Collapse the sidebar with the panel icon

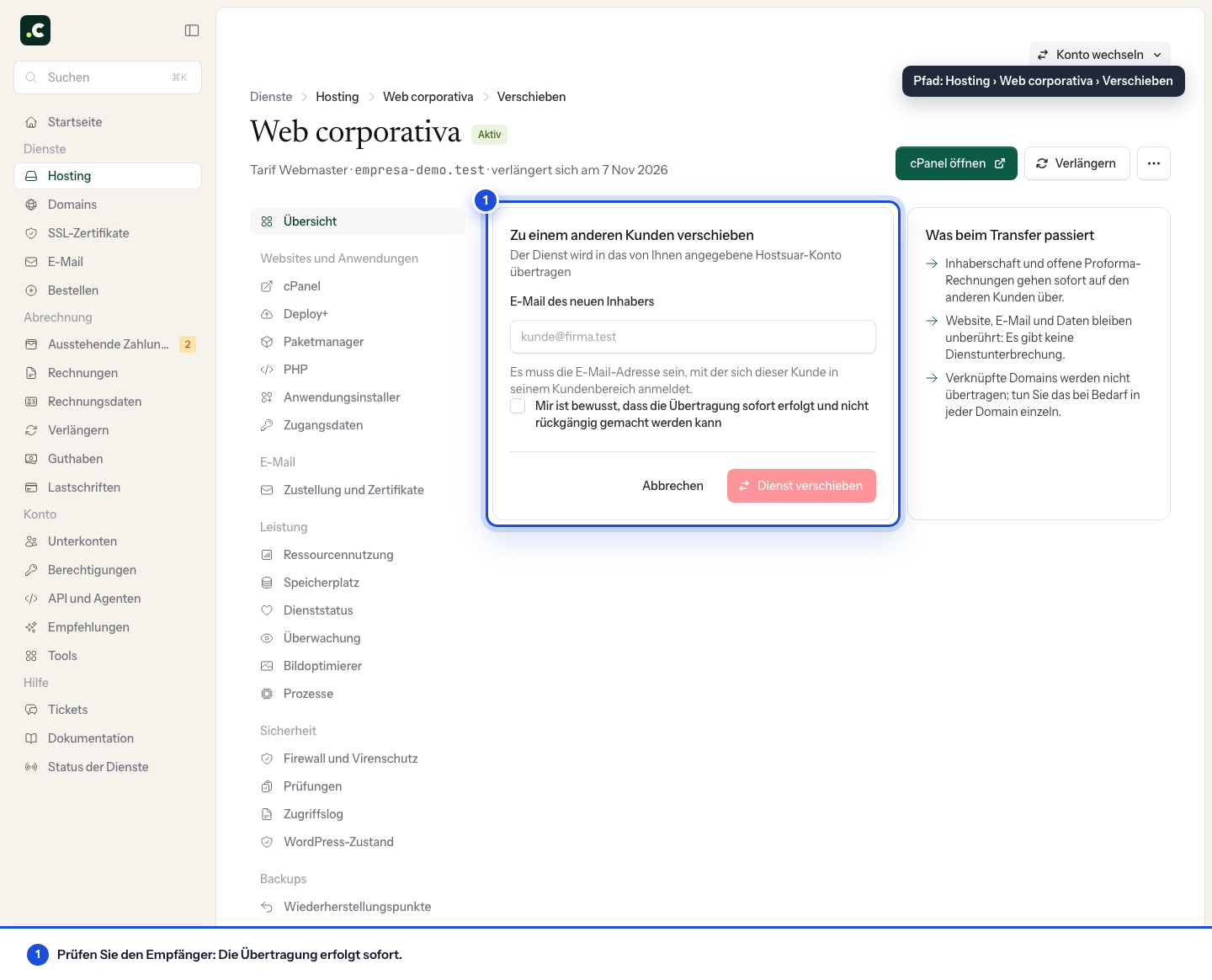192,30
